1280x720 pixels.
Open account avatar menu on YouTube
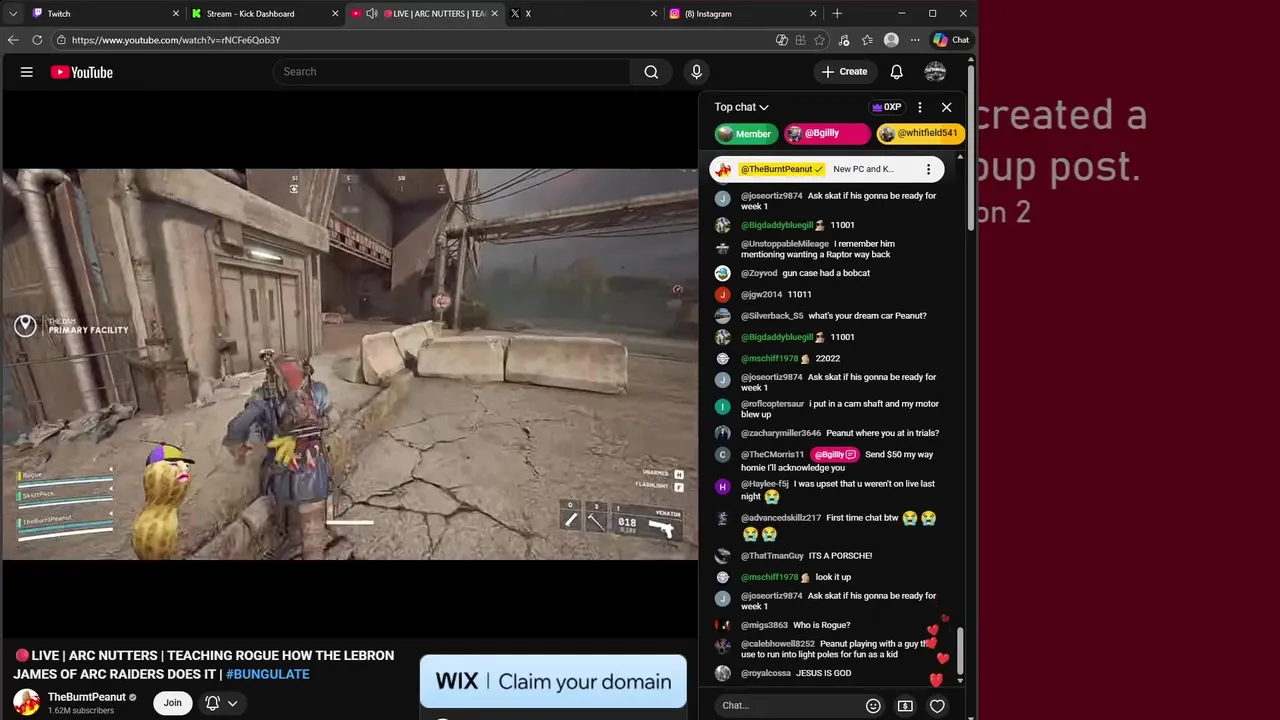tap(935, 72)
